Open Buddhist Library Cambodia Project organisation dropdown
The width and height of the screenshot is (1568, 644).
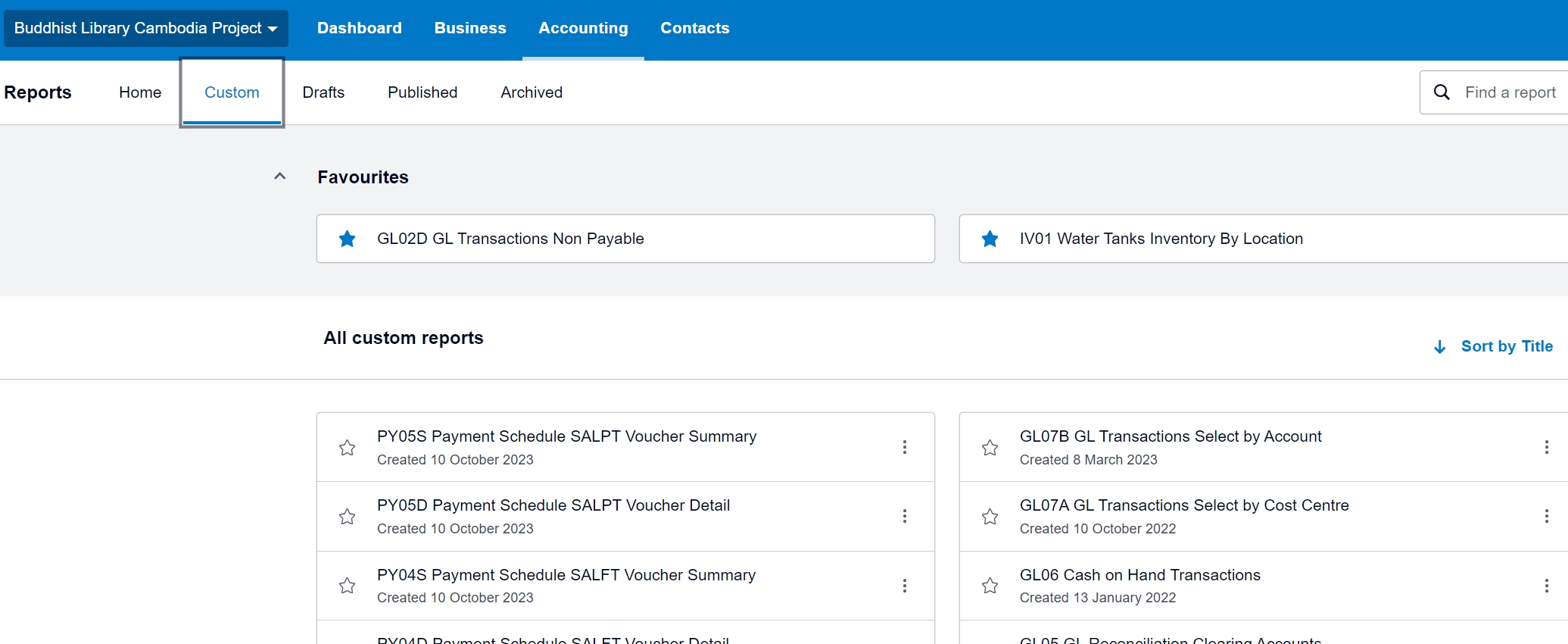(x=145, y=29)
